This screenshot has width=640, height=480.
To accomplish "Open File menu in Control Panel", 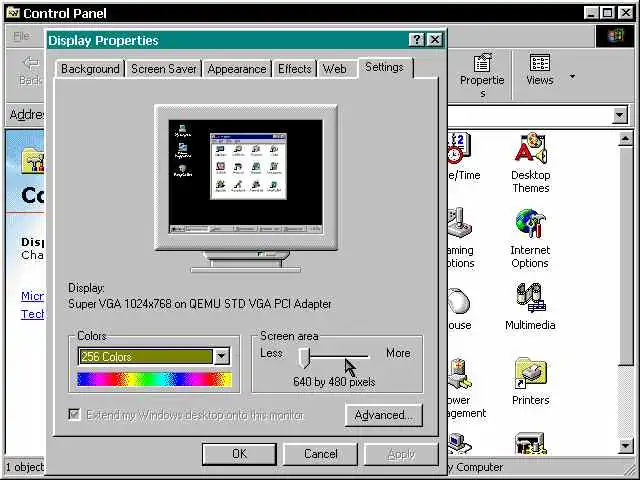I will click(x=21, y=36).
